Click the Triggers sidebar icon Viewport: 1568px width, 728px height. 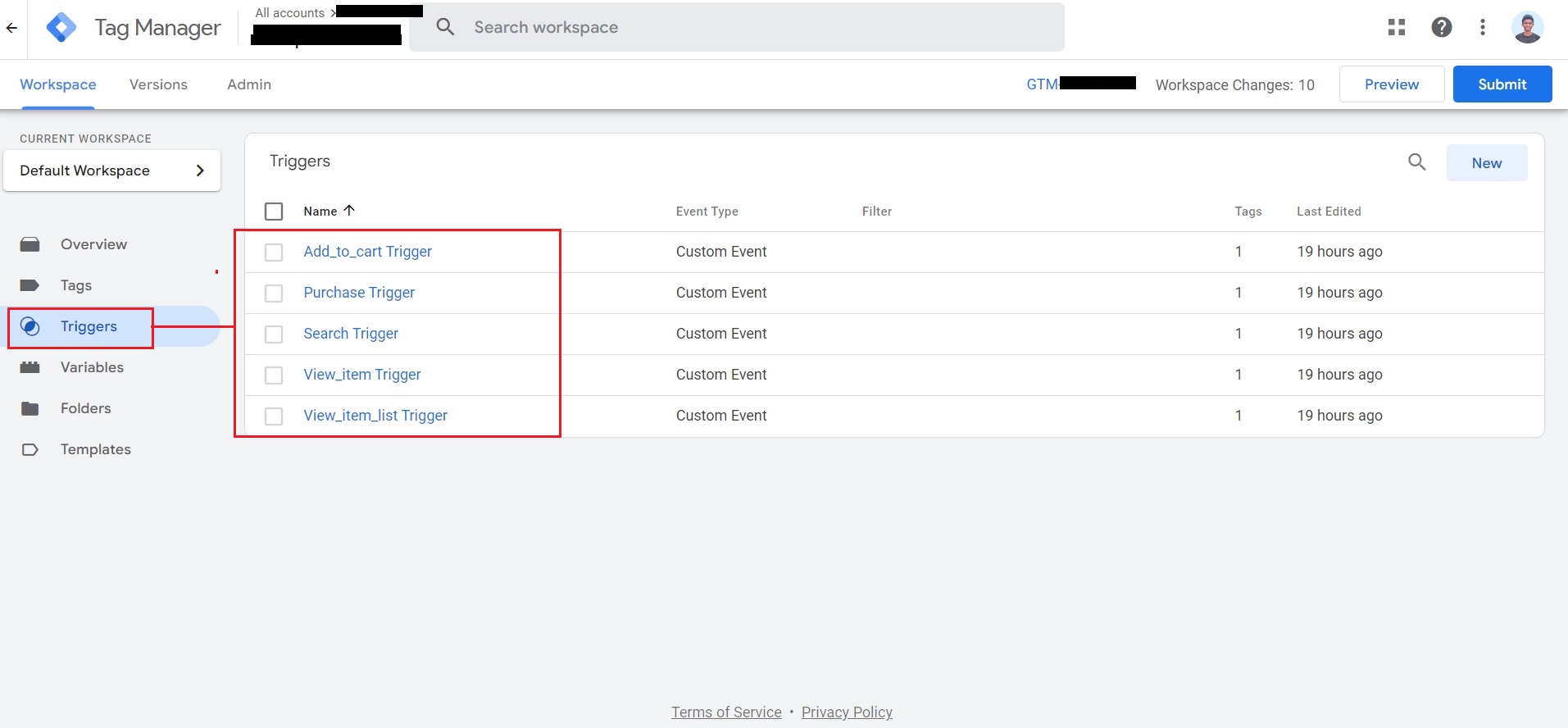[30, 326]
